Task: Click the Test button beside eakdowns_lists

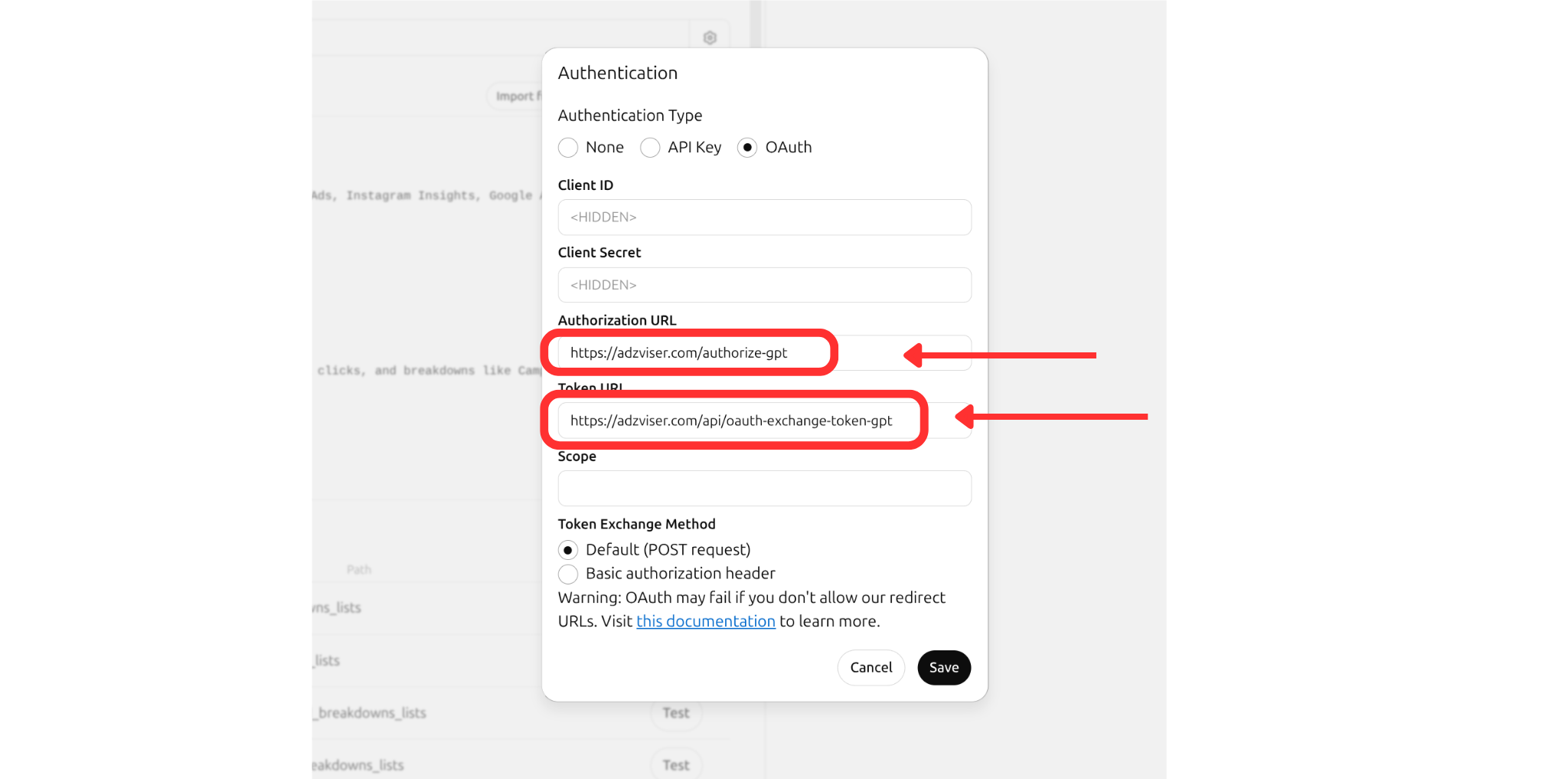Action: pyautogui.click(x=676, y=765)
